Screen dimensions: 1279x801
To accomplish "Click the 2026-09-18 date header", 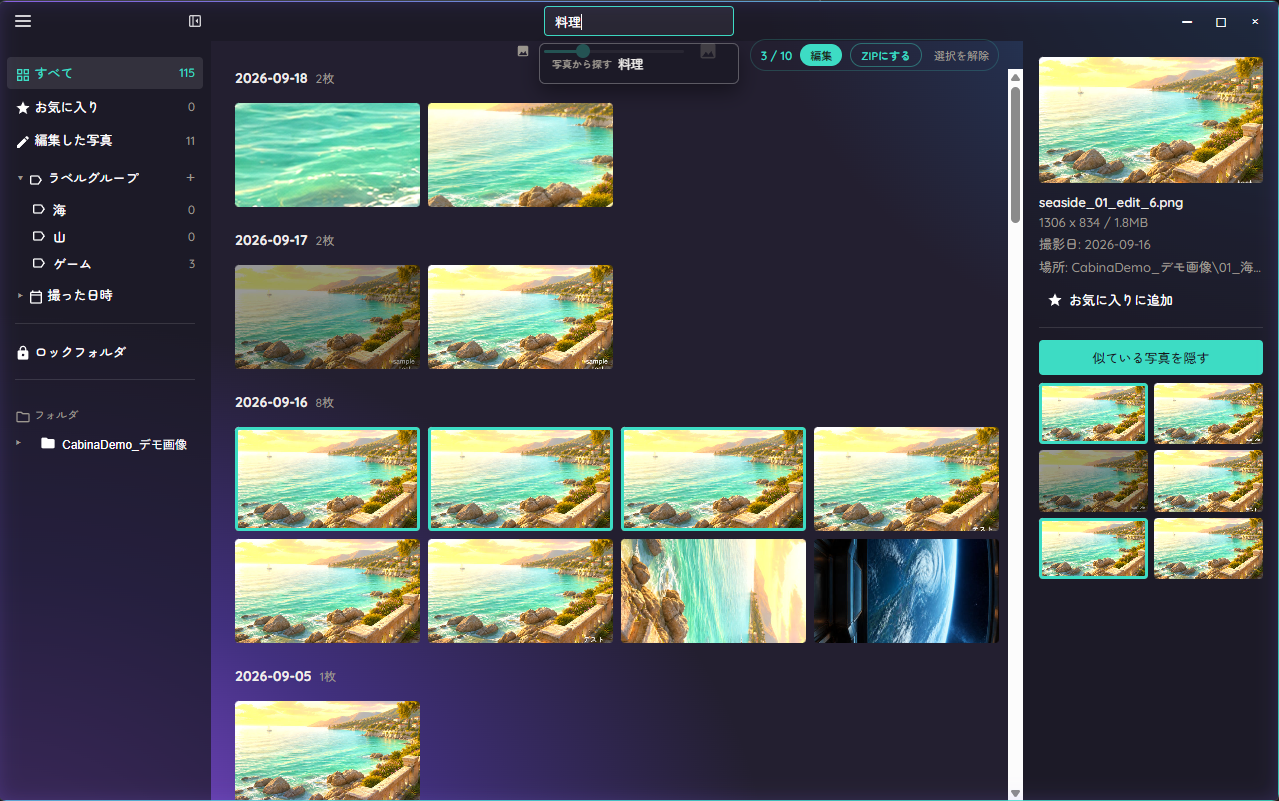I will click(x=271, y=78).
